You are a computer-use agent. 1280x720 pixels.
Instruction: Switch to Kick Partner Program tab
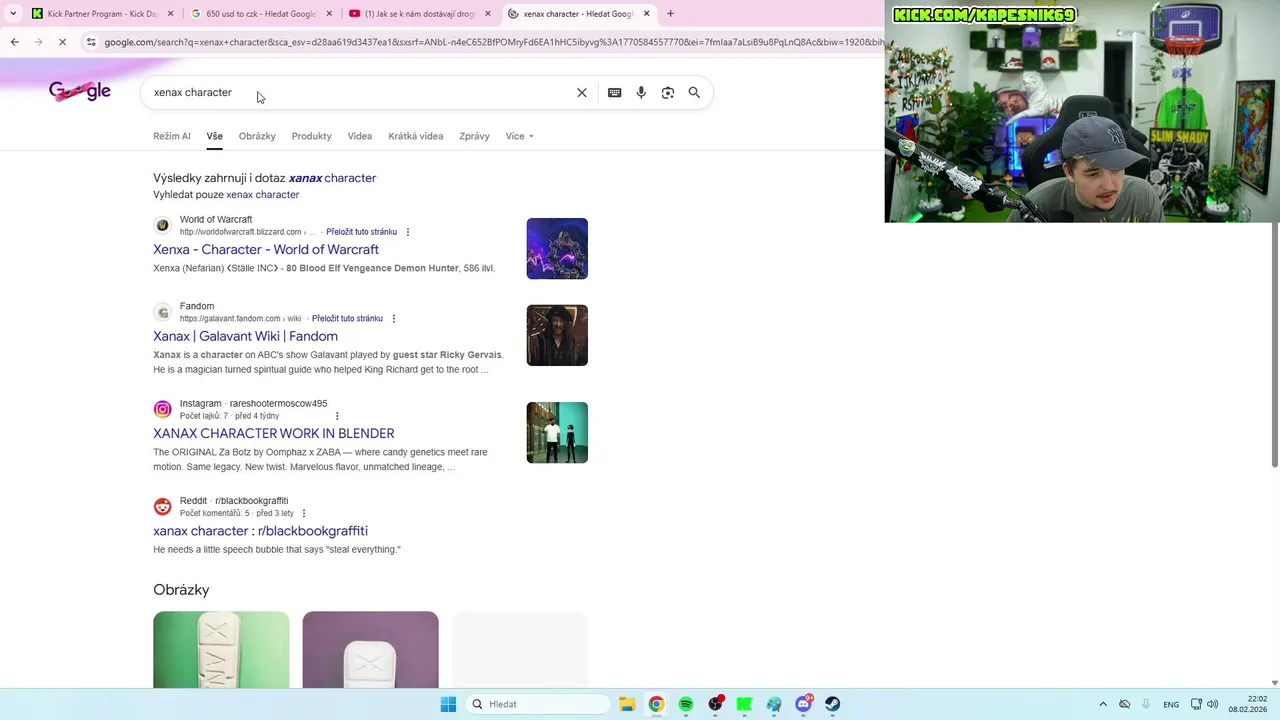102,14
